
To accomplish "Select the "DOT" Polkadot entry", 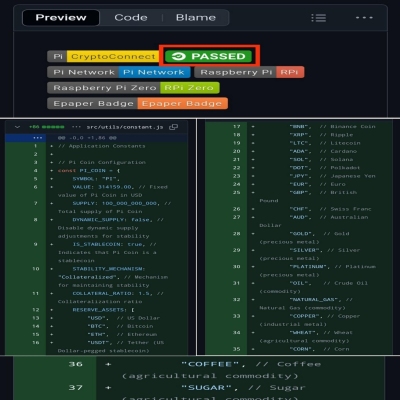I will point(325,168).
